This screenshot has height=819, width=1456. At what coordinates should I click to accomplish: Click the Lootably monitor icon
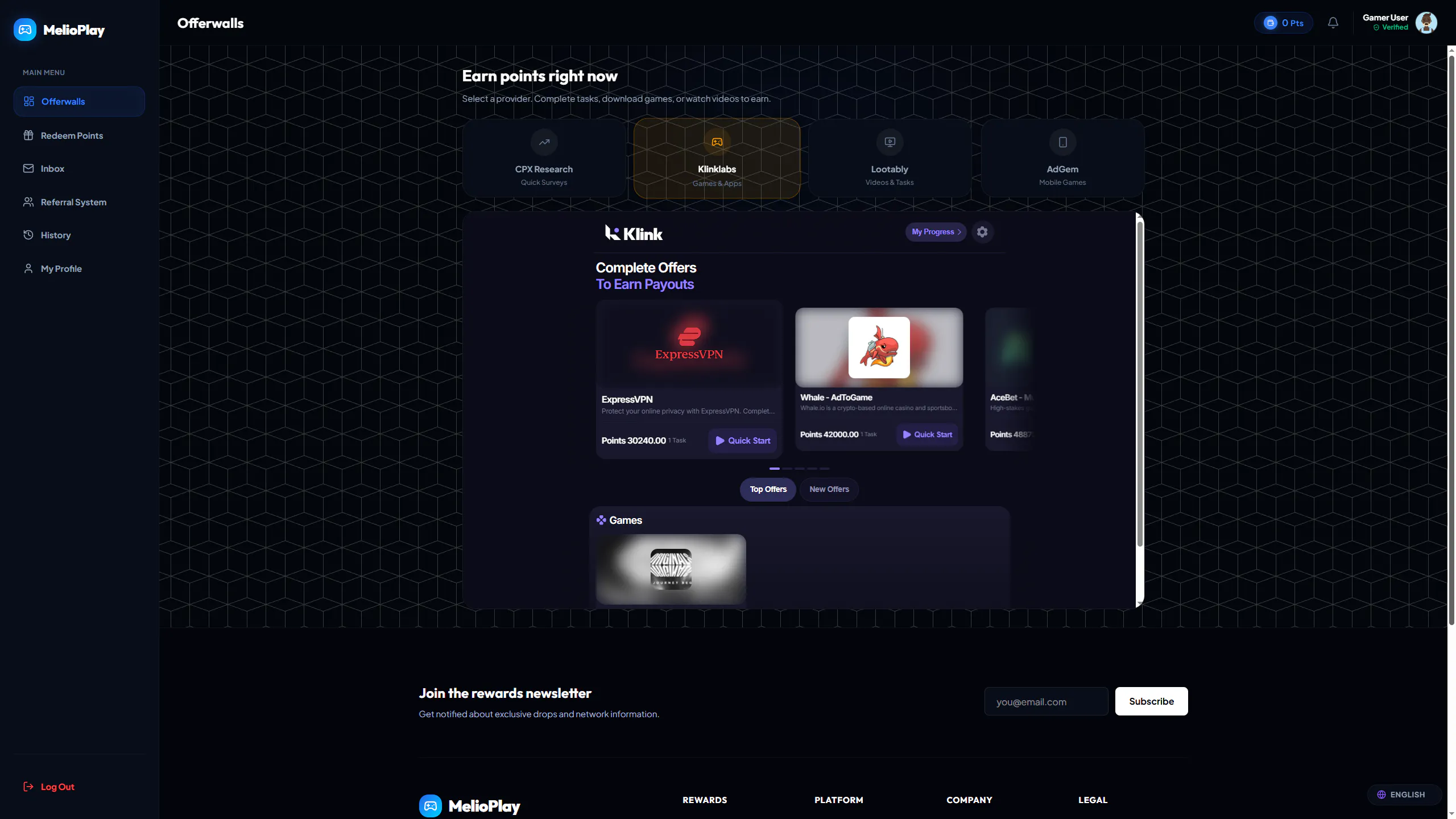[x=890, y=142]
